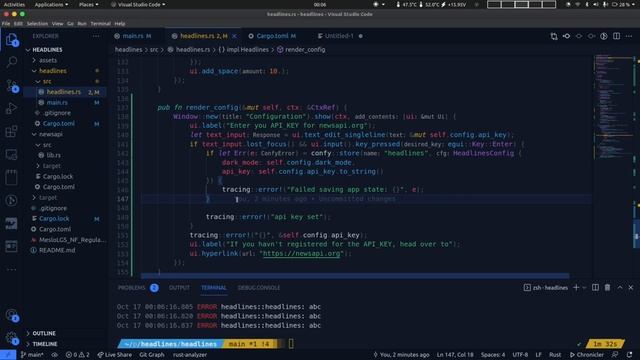
Task: Switch to Untitled-1 editor tab
Action: click(339, 36)
